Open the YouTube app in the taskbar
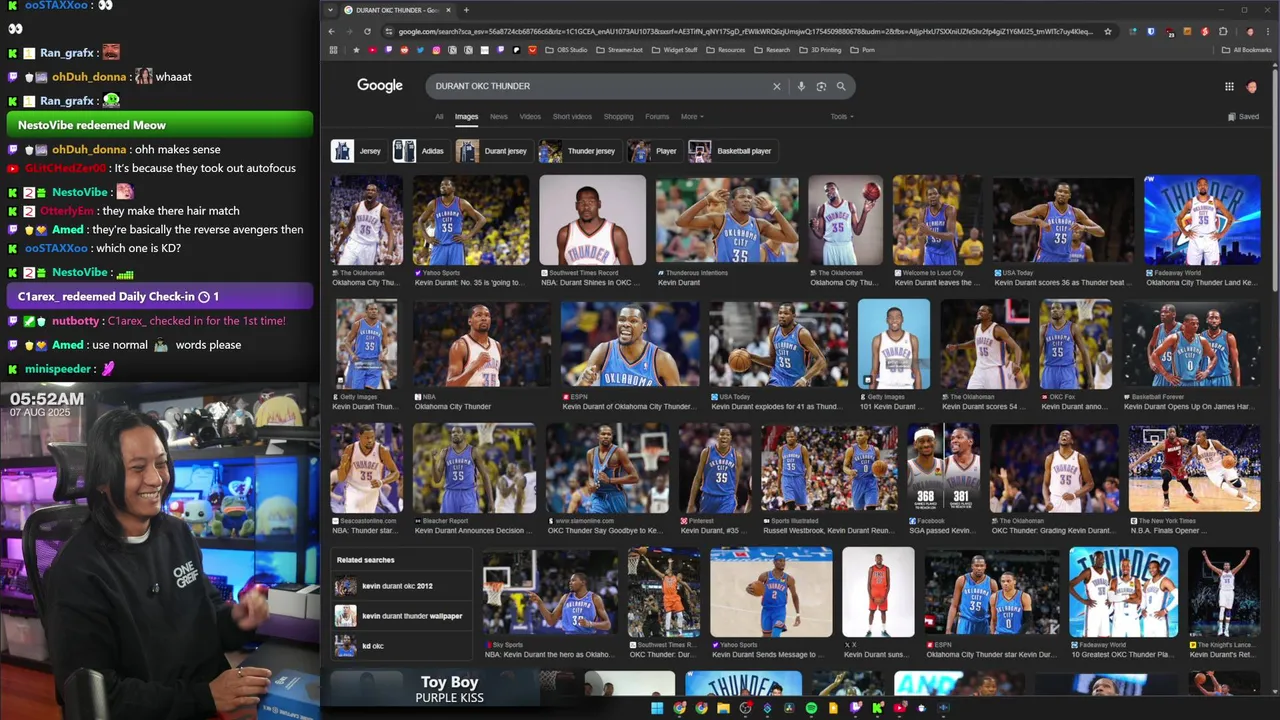1280x720 pixels. coord(899,708)
